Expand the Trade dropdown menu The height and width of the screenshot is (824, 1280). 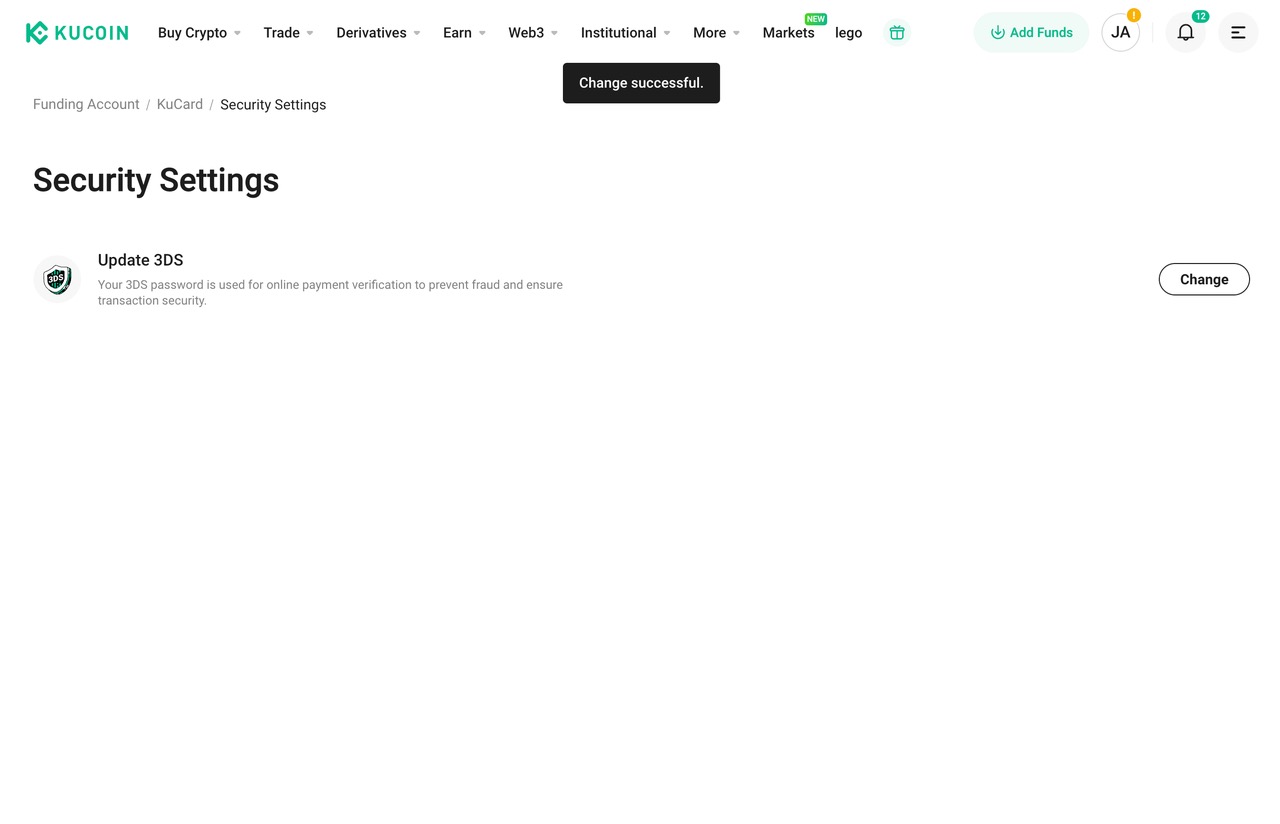(288, 33)
